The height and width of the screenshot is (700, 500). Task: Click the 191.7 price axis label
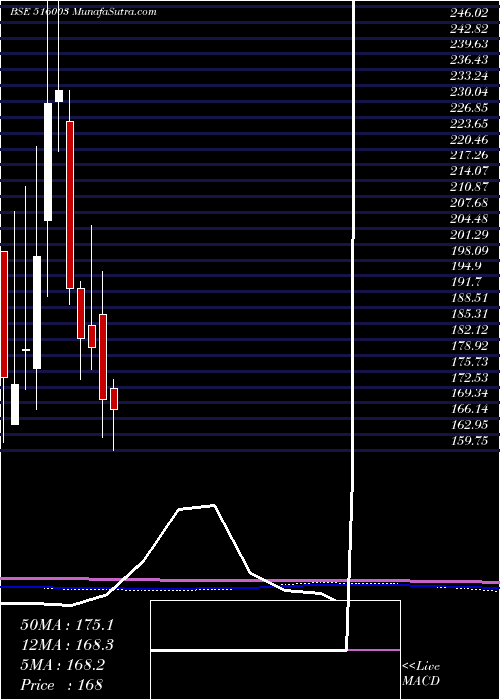point(467,282)
